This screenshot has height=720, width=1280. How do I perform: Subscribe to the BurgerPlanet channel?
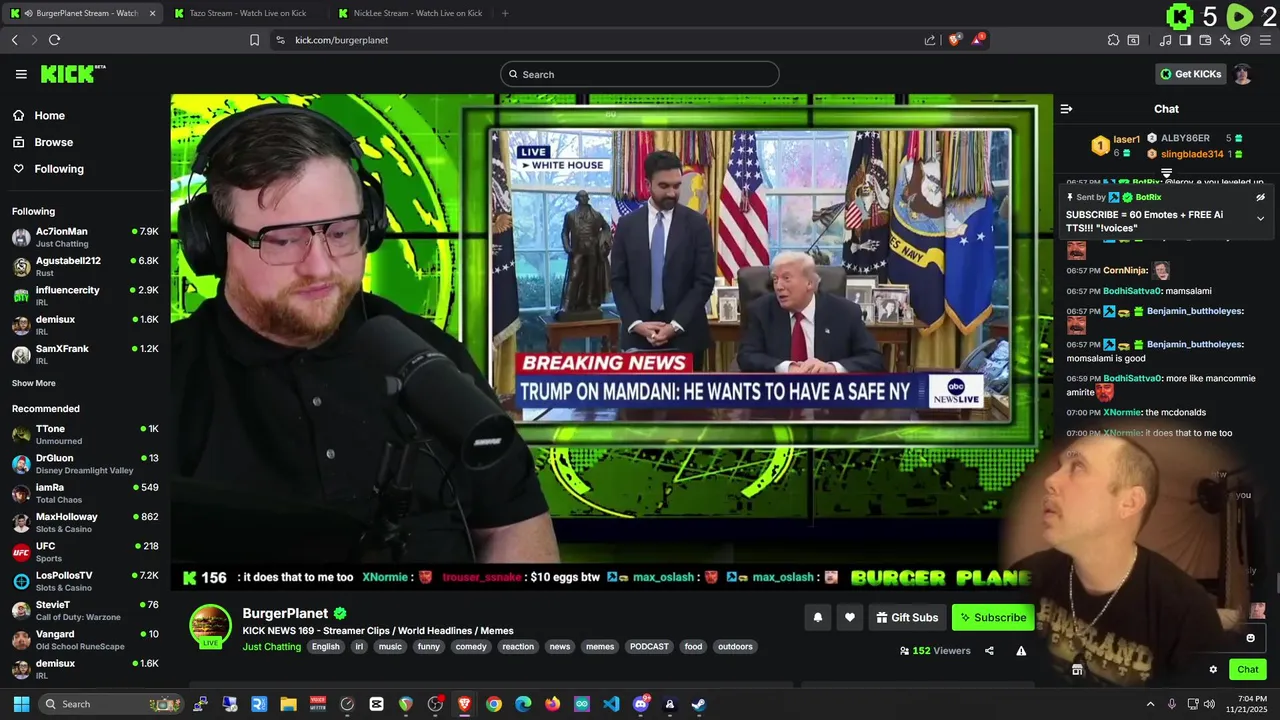[x=993, y=618]
